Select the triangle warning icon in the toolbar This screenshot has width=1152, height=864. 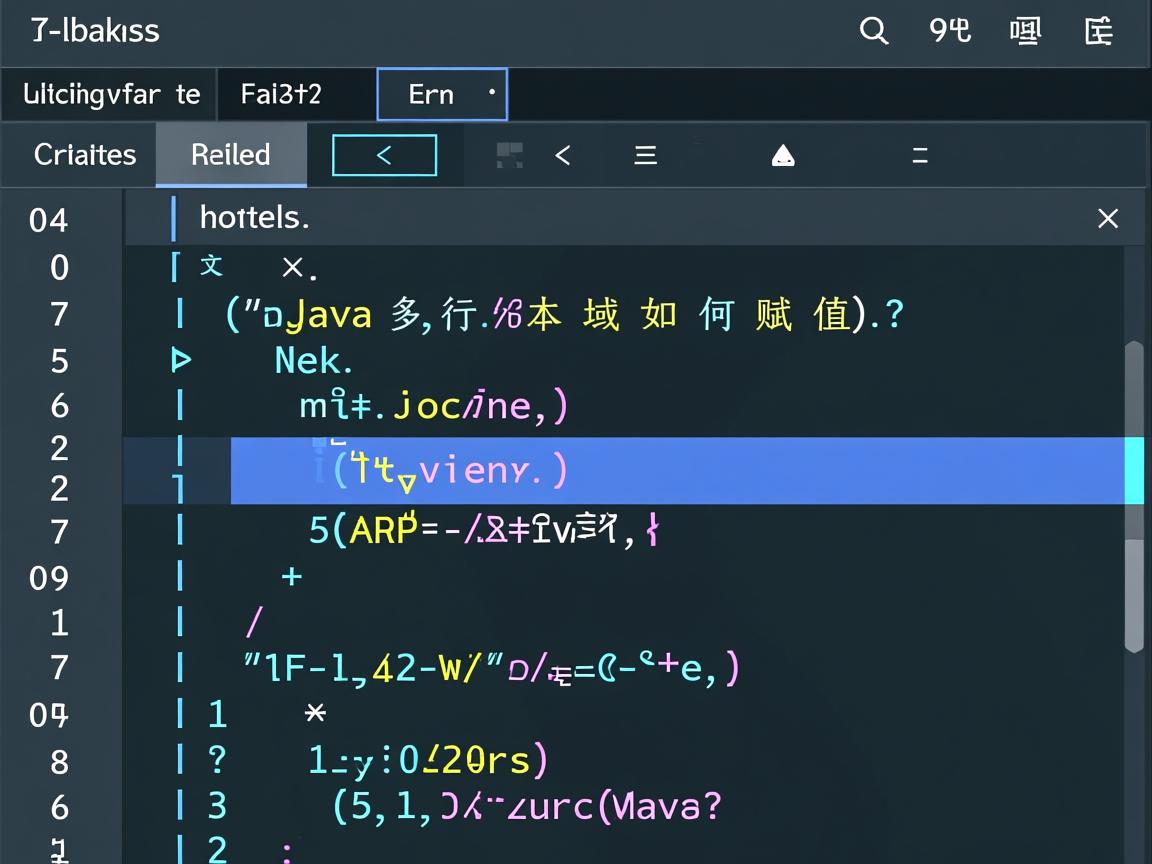click(x=783, y=155)
